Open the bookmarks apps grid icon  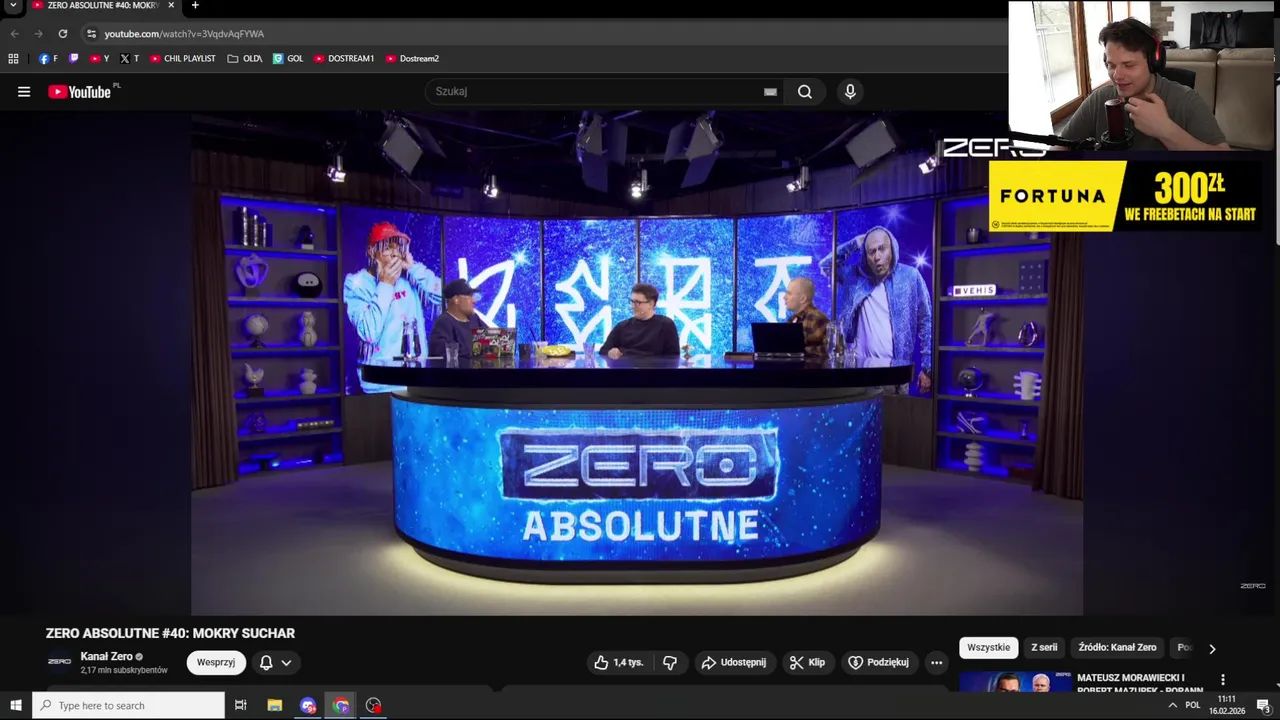(13, 59)
